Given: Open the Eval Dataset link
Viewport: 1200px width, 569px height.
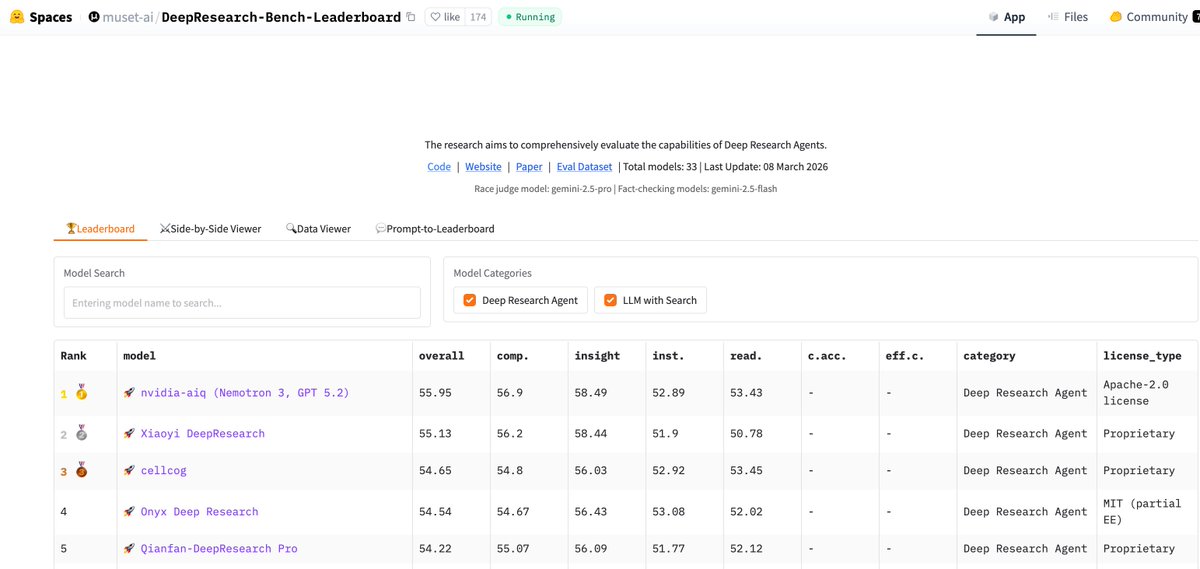Looking at the screenshot, I should tap(585, 167).
